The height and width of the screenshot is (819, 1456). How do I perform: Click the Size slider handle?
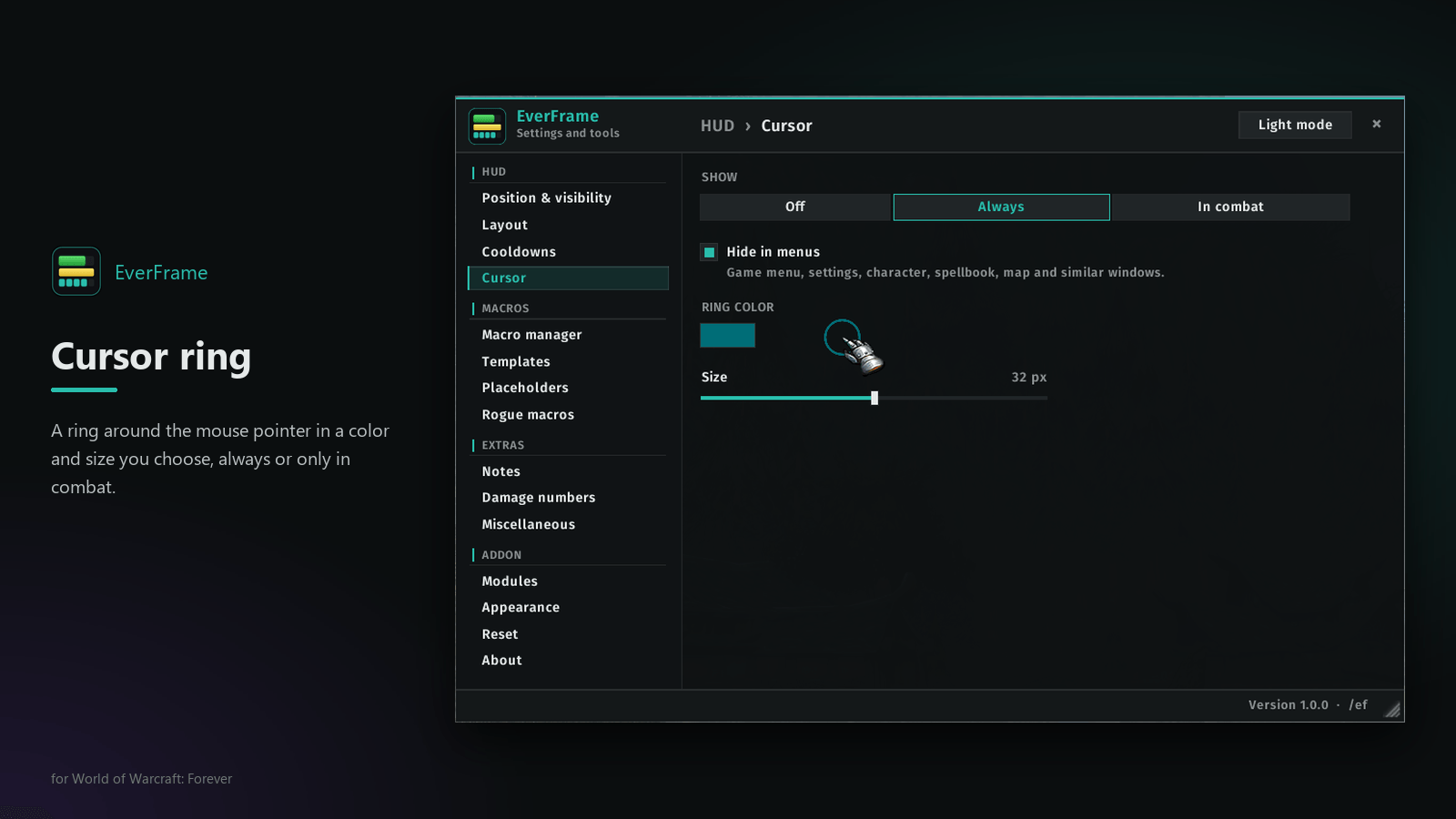point(875,398)
